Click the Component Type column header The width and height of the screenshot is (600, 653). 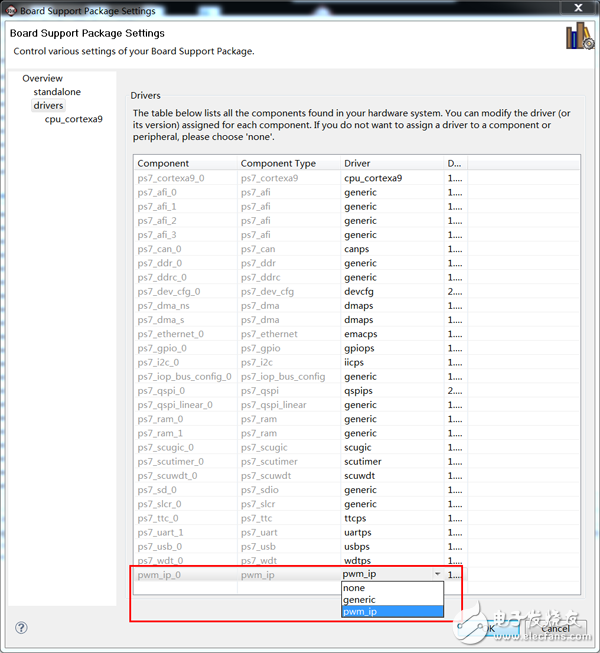tap(278, 163)
